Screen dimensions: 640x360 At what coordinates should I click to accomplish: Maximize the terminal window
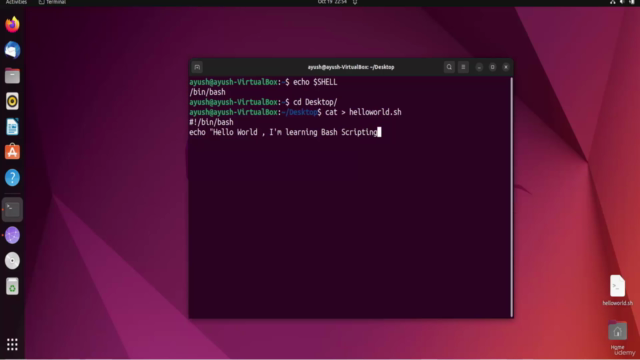pos(493,67)
